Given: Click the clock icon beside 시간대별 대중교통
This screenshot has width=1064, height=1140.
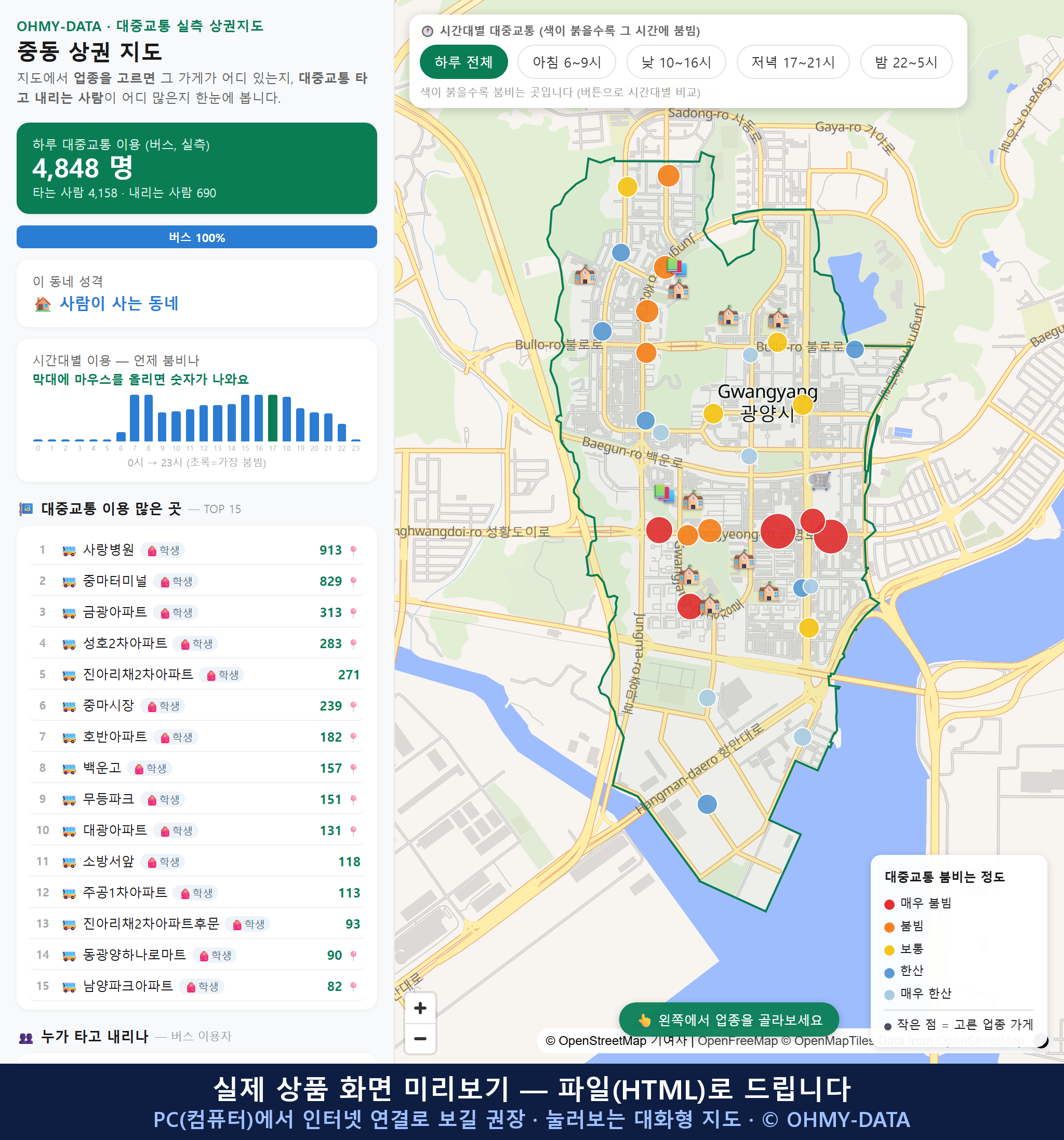Looking at the screenshot, I should click(x=428, y=31).
